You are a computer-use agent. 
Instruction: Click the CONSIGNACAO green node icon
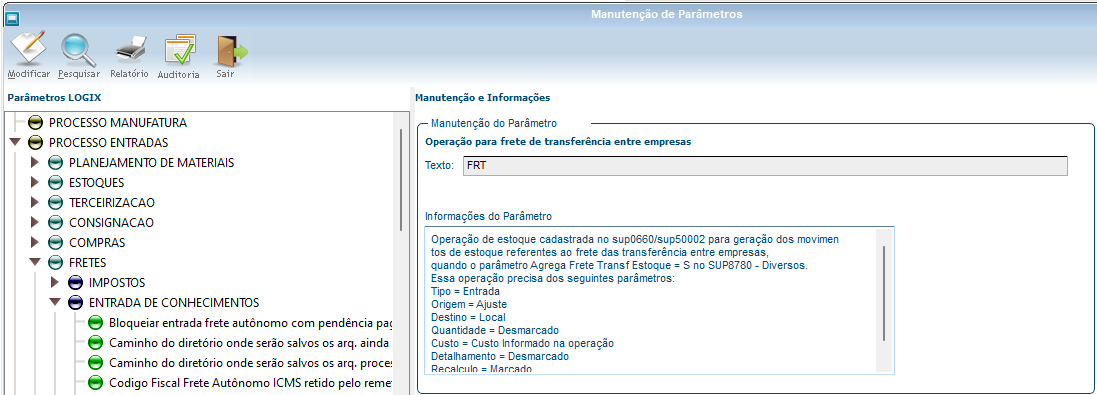55,223
